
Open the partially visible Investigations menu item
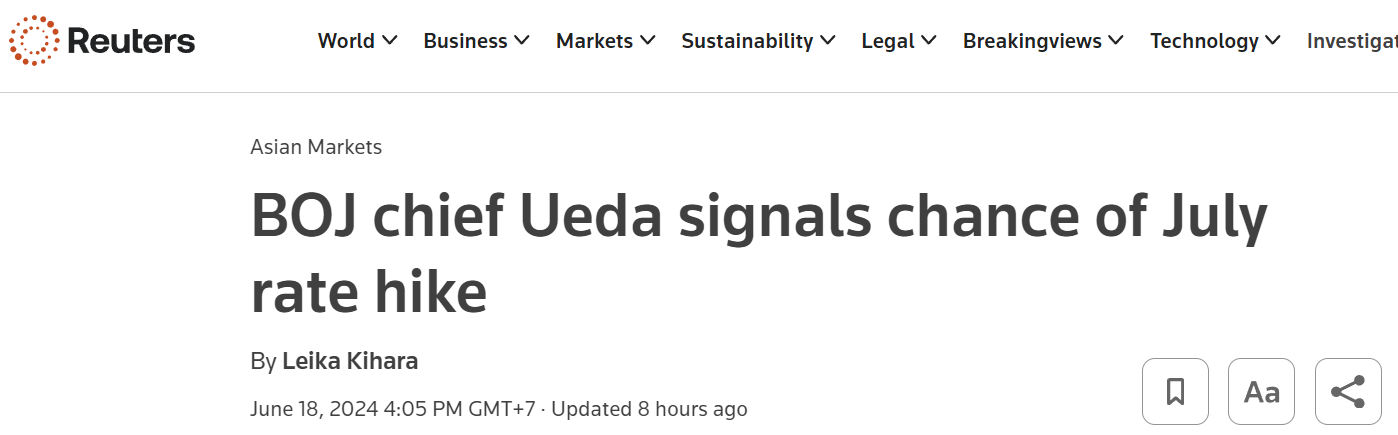point(1351,41)
